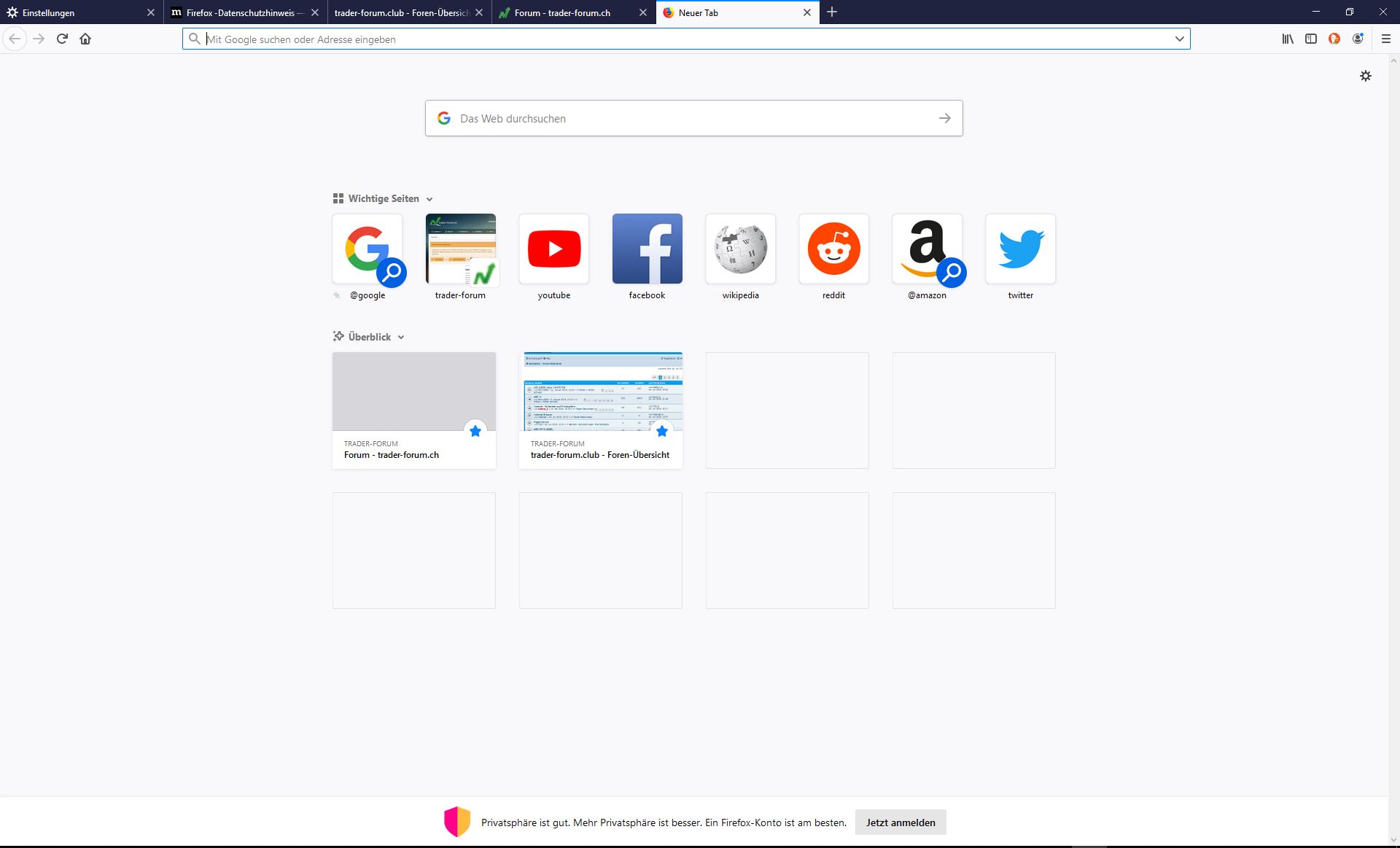Open the wikipedia top site tile
Screen dimensions: 1400x848
[x=741, y=249]
